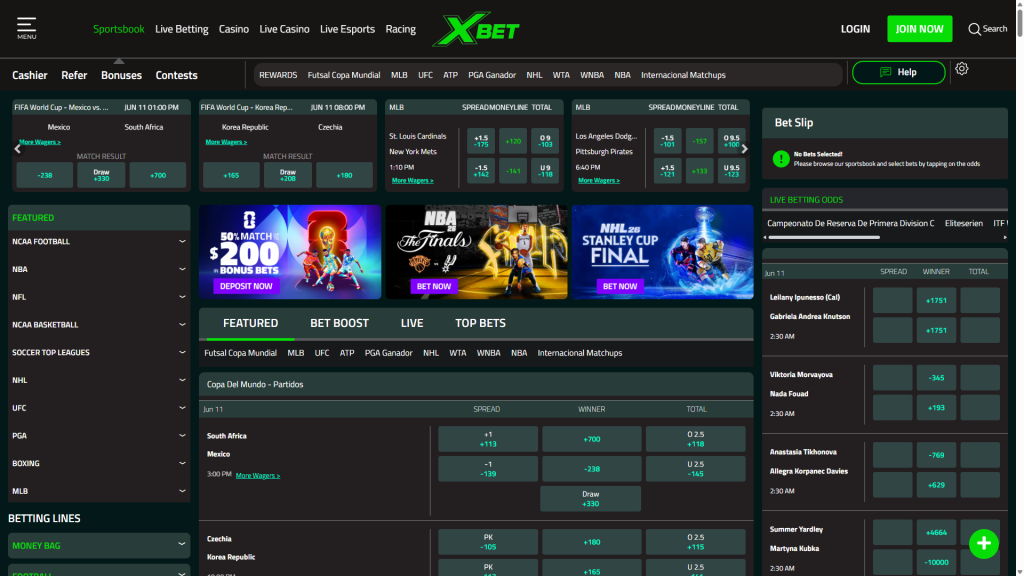Click PGA Ganador in top quick links bar

492,75
